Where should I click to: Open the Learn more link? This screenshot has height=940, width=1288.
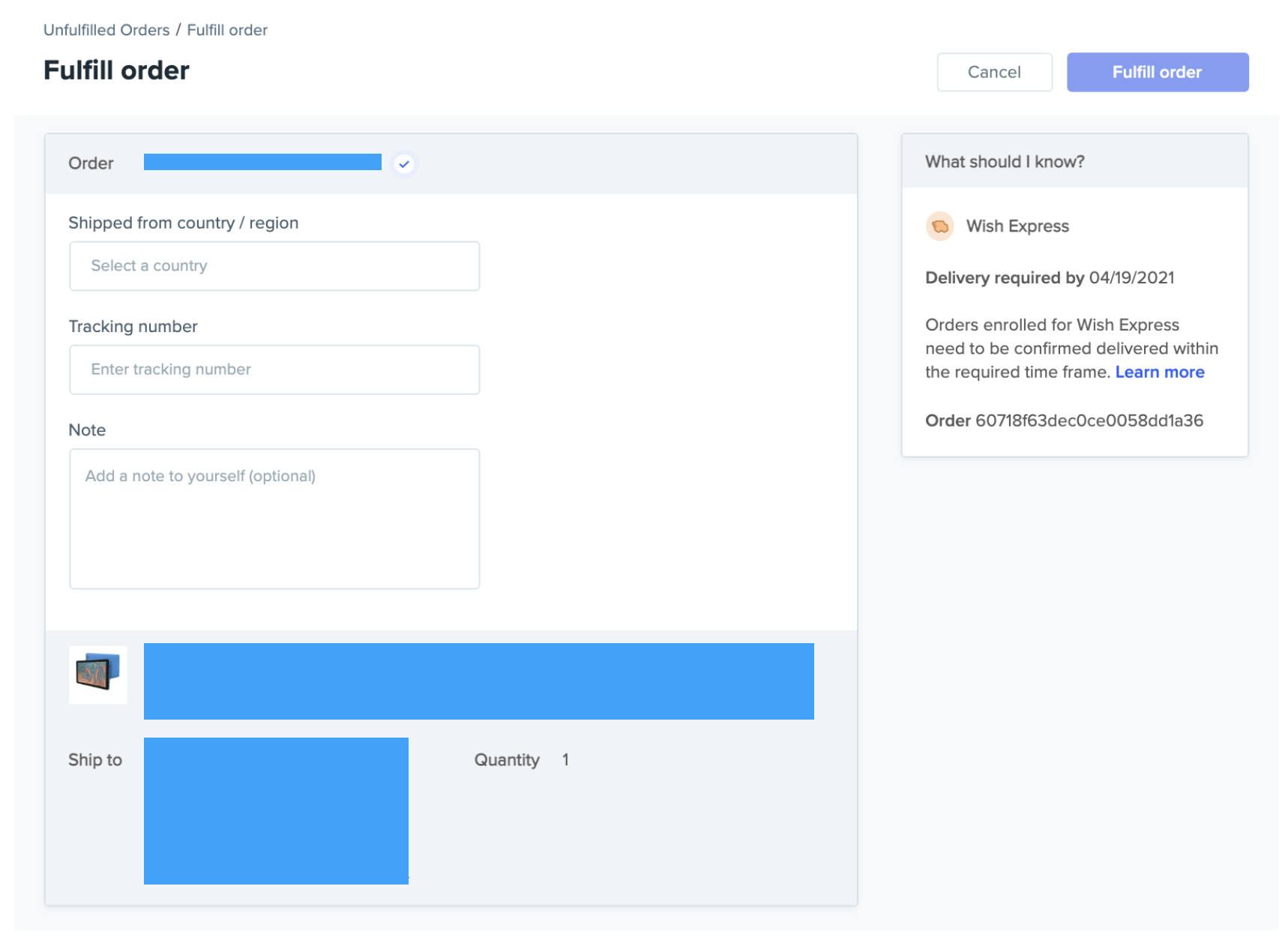(x=1159, y=373)
